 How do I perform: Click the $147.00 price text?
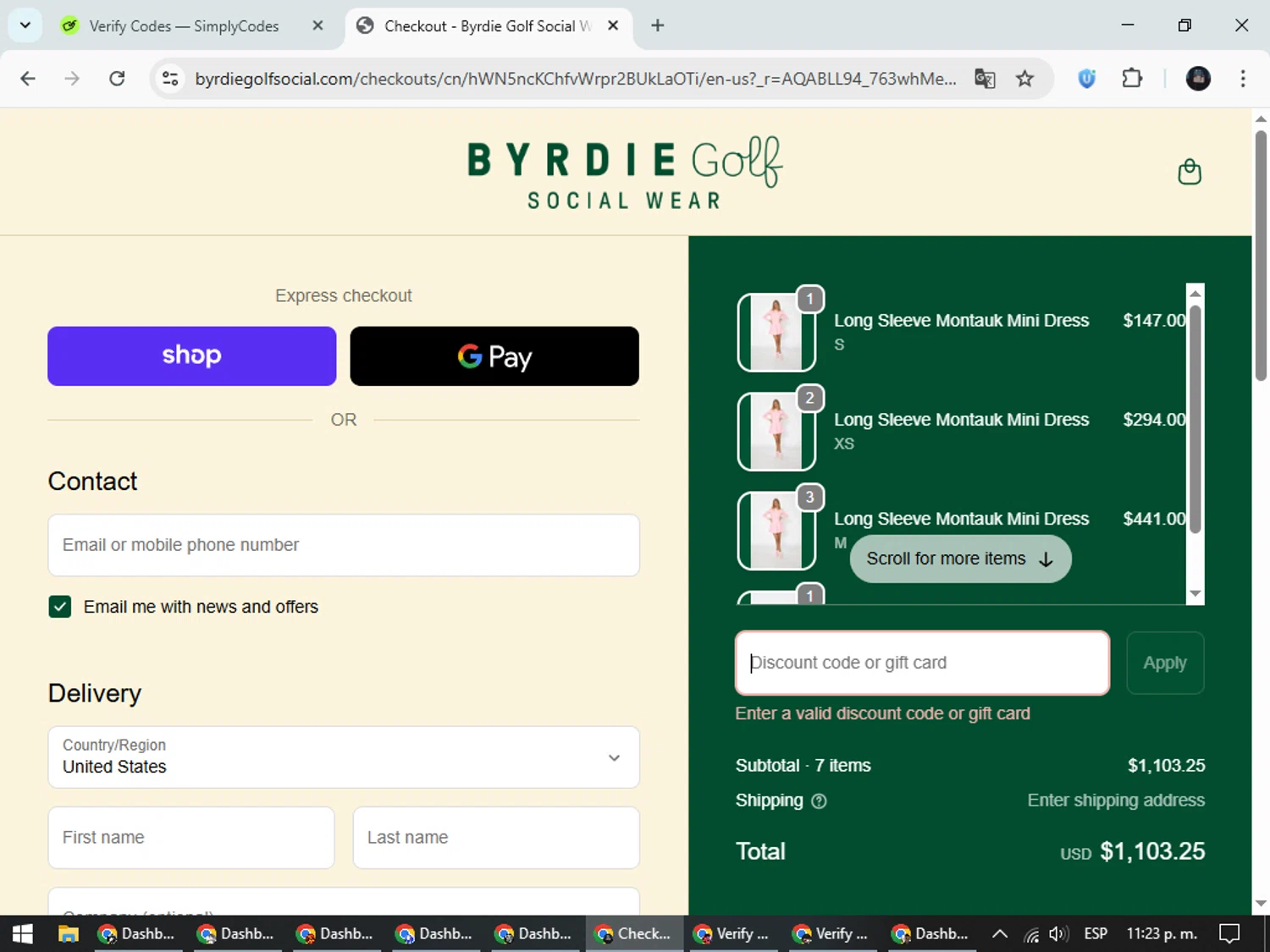tap(1154, 320)
